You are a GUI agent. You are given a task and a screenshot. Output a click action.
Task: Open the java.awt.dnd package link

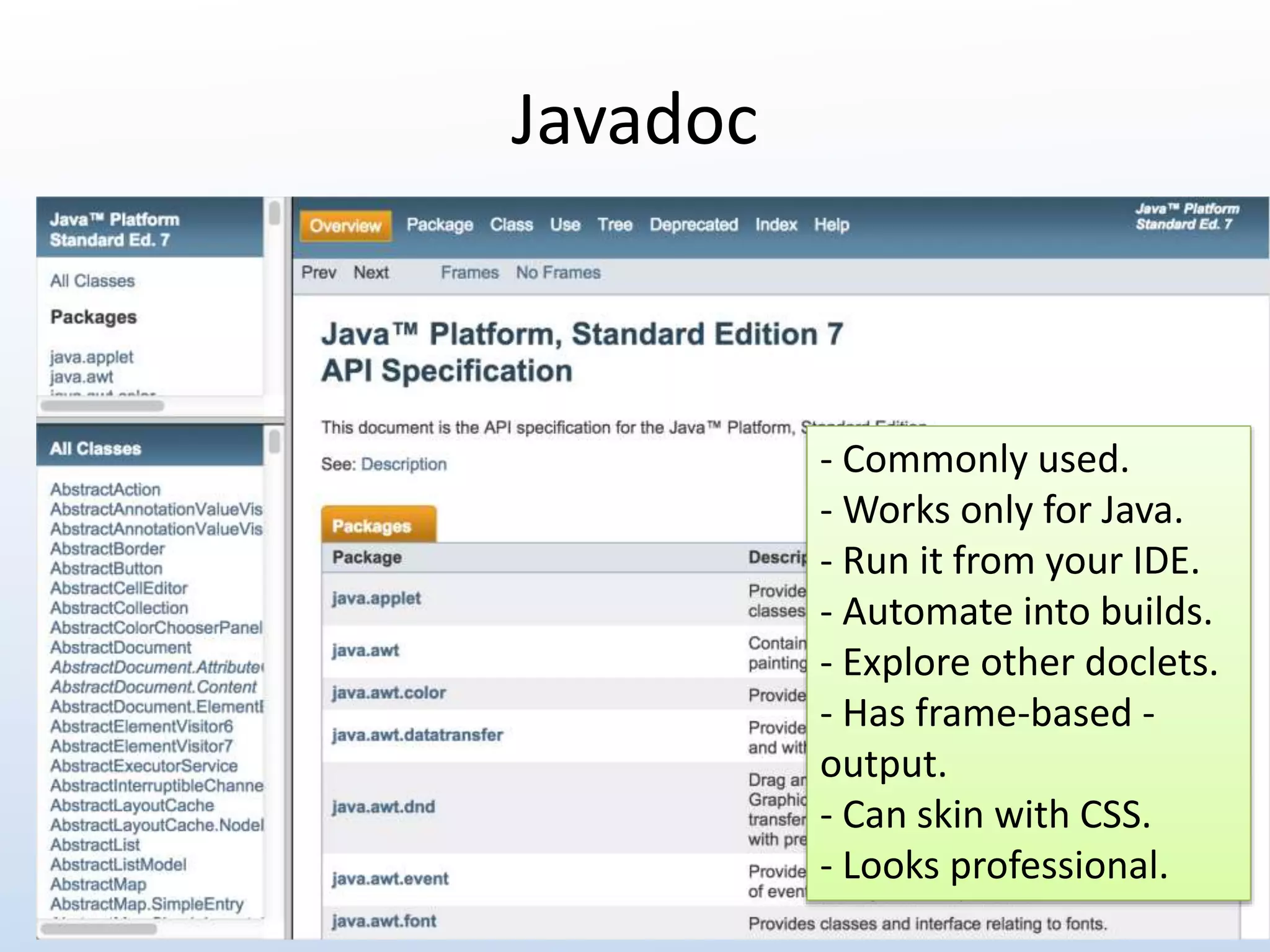click(383, 807)
